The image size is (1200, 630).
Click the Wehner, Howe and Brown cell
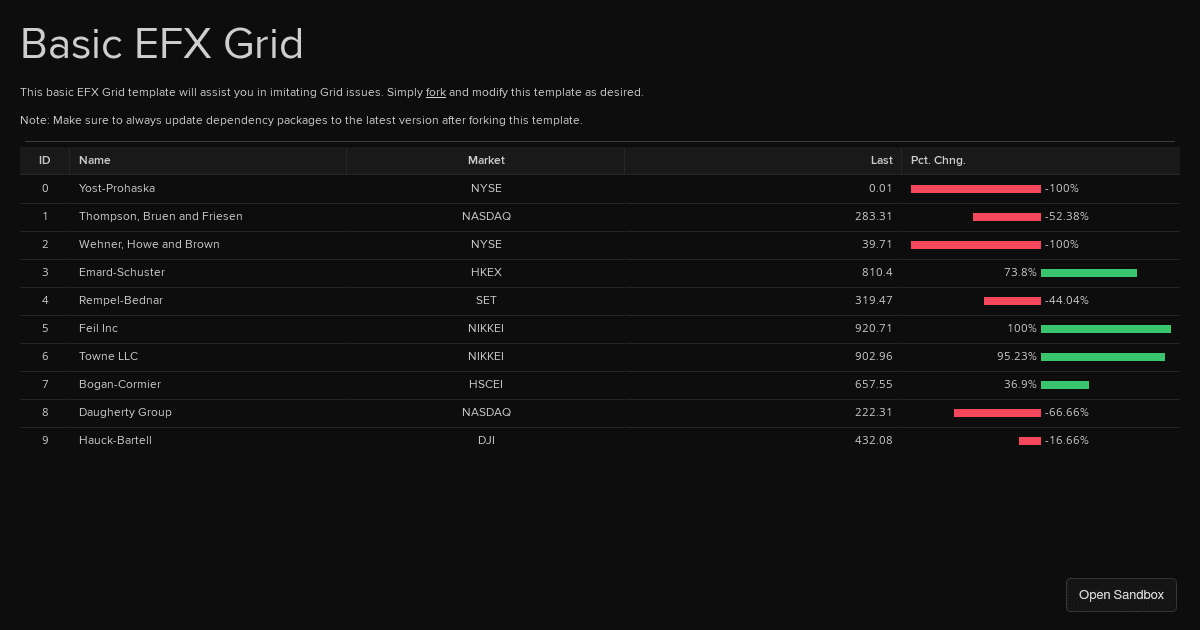coord(149,244)
